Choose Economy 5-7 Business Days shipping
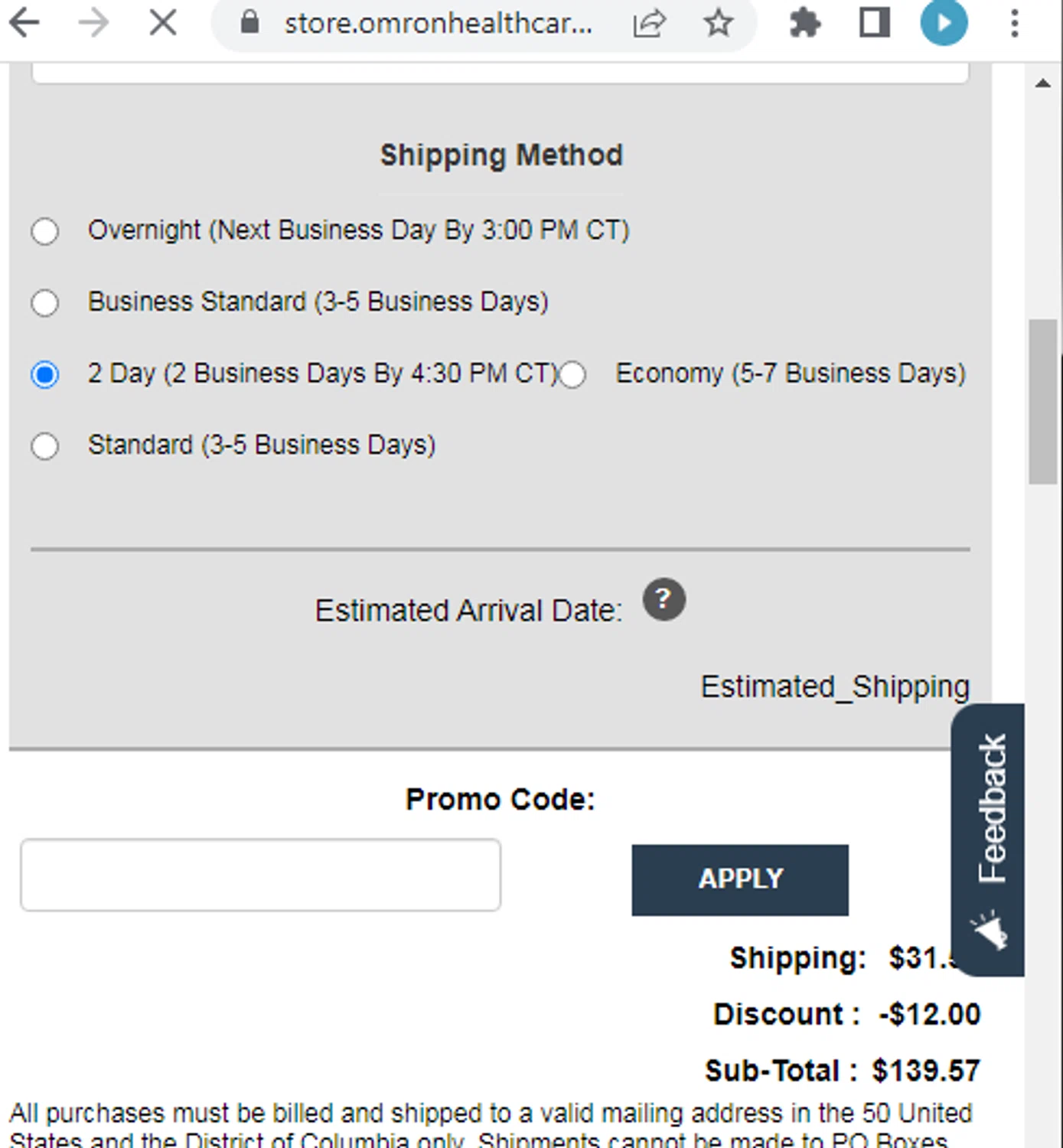The height and width of the screenshot is (1148, 1063). tap(572, 374)
